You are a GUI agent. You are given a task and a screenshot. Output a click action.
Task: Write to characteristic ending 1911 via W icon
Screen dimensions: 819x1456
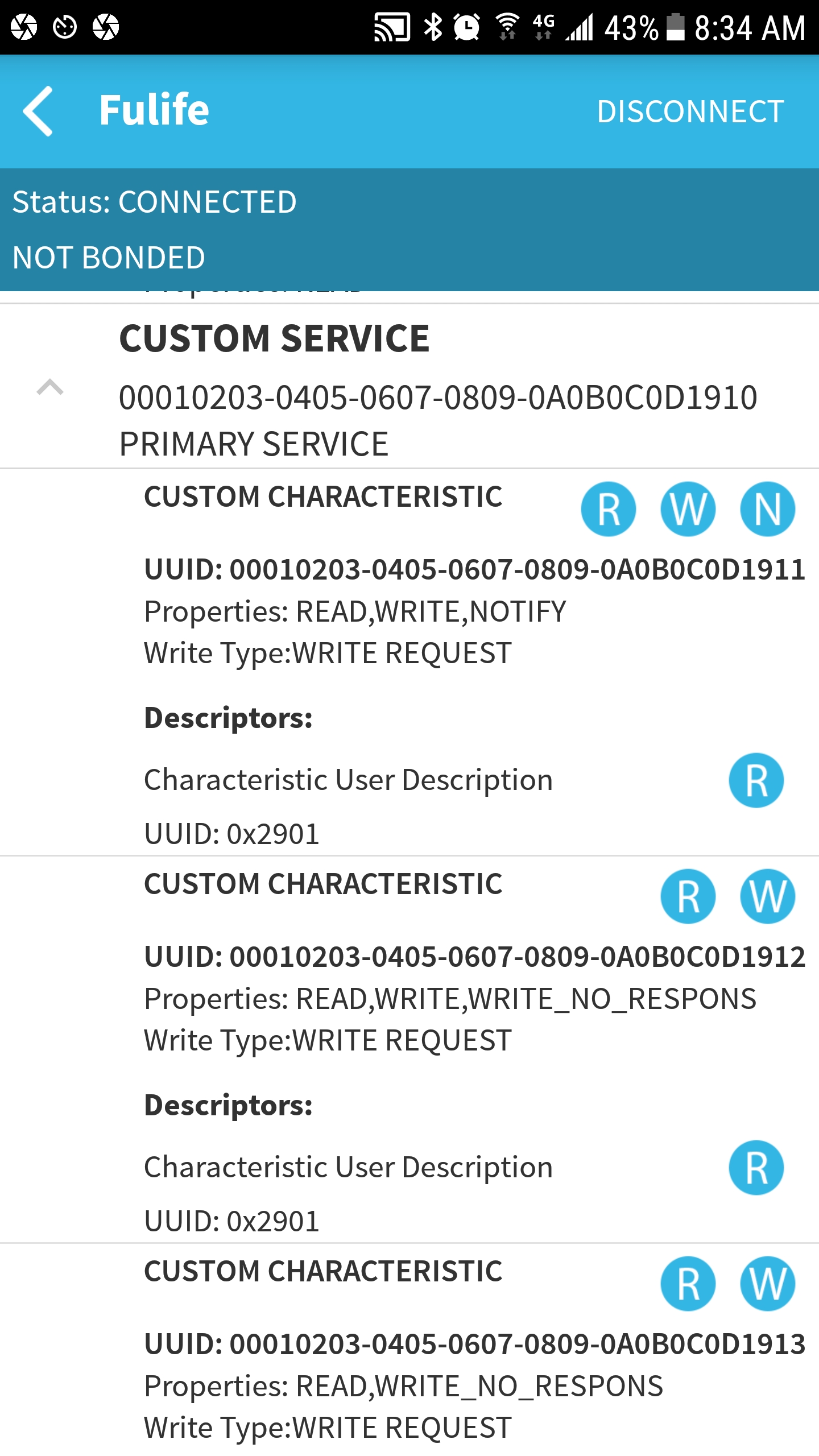click(x=688, y=509)
